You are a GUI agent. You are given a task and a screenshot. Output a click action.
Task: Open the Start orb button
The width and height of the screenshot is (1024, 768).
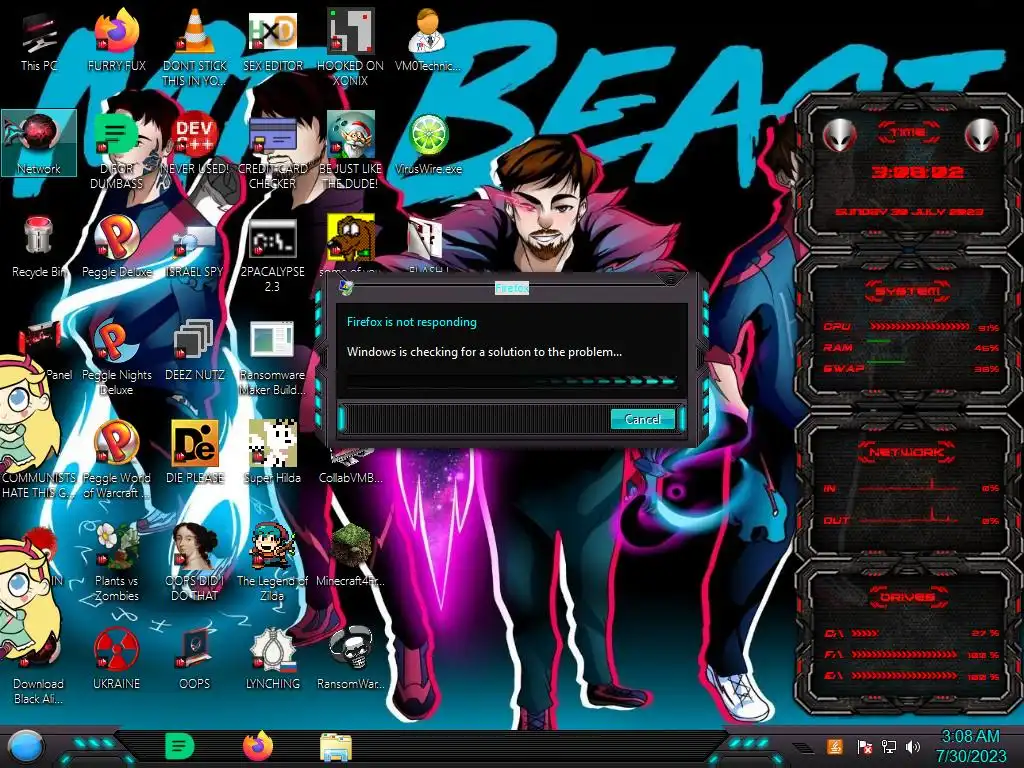click(26, 747)
